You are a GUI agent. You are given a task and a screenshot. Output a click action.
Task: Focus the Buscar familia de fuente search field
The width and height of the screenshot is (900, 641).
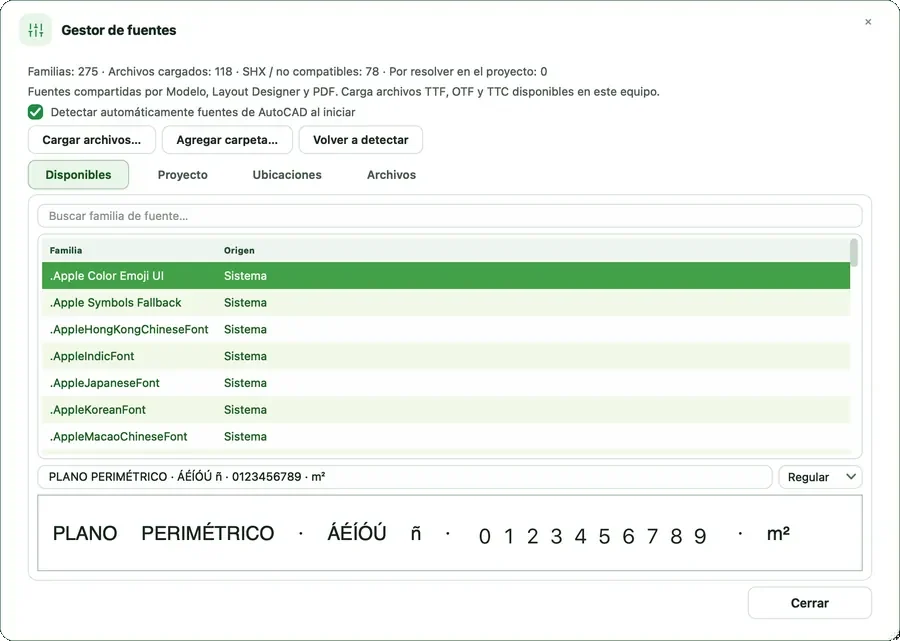(450, 216)
